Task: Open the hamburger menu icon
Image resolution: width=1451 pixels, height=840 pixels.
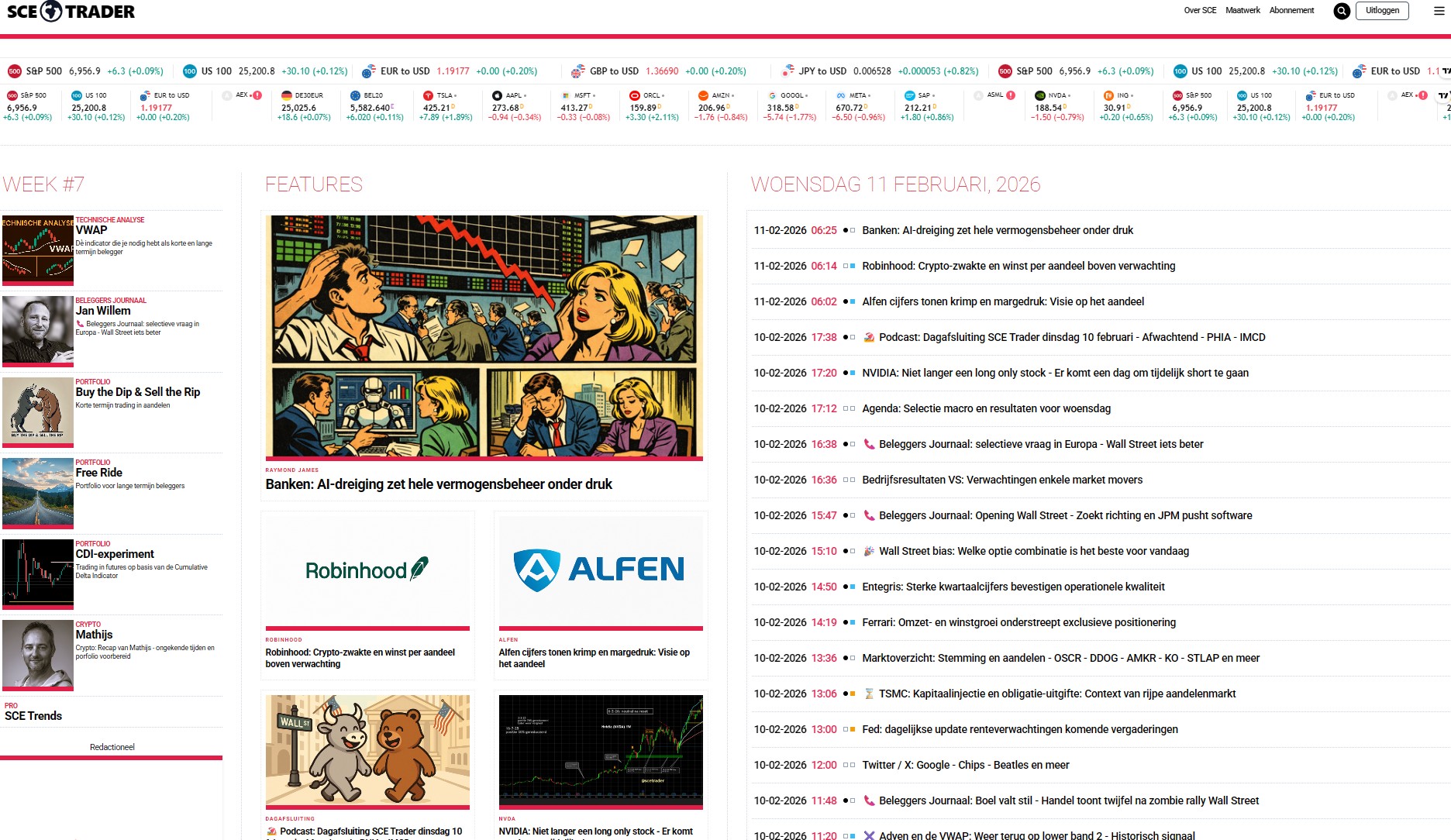Action: (1439, 11)
